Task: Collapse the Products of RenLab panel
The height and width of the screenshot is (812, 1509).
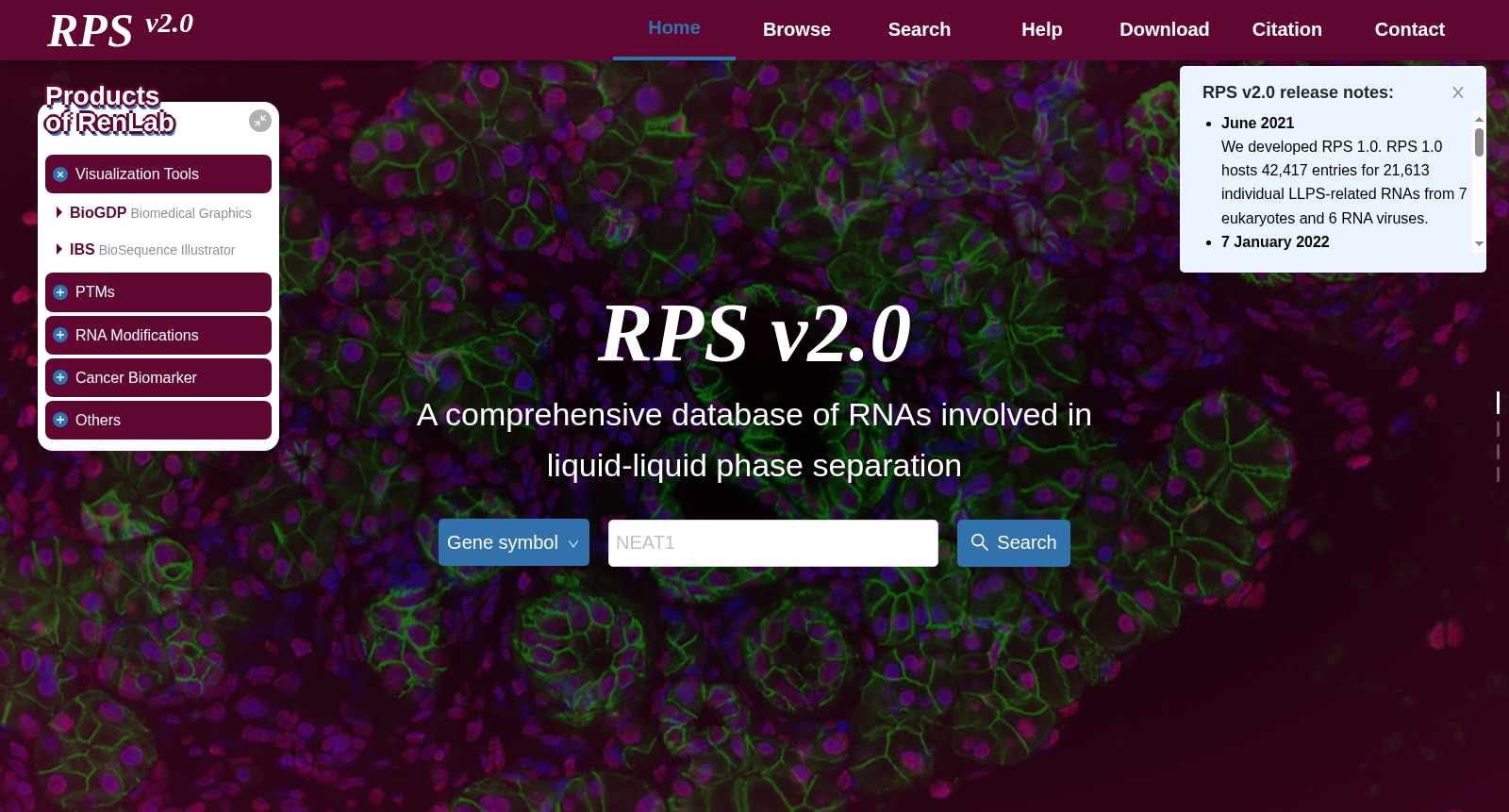Action: 260,121
